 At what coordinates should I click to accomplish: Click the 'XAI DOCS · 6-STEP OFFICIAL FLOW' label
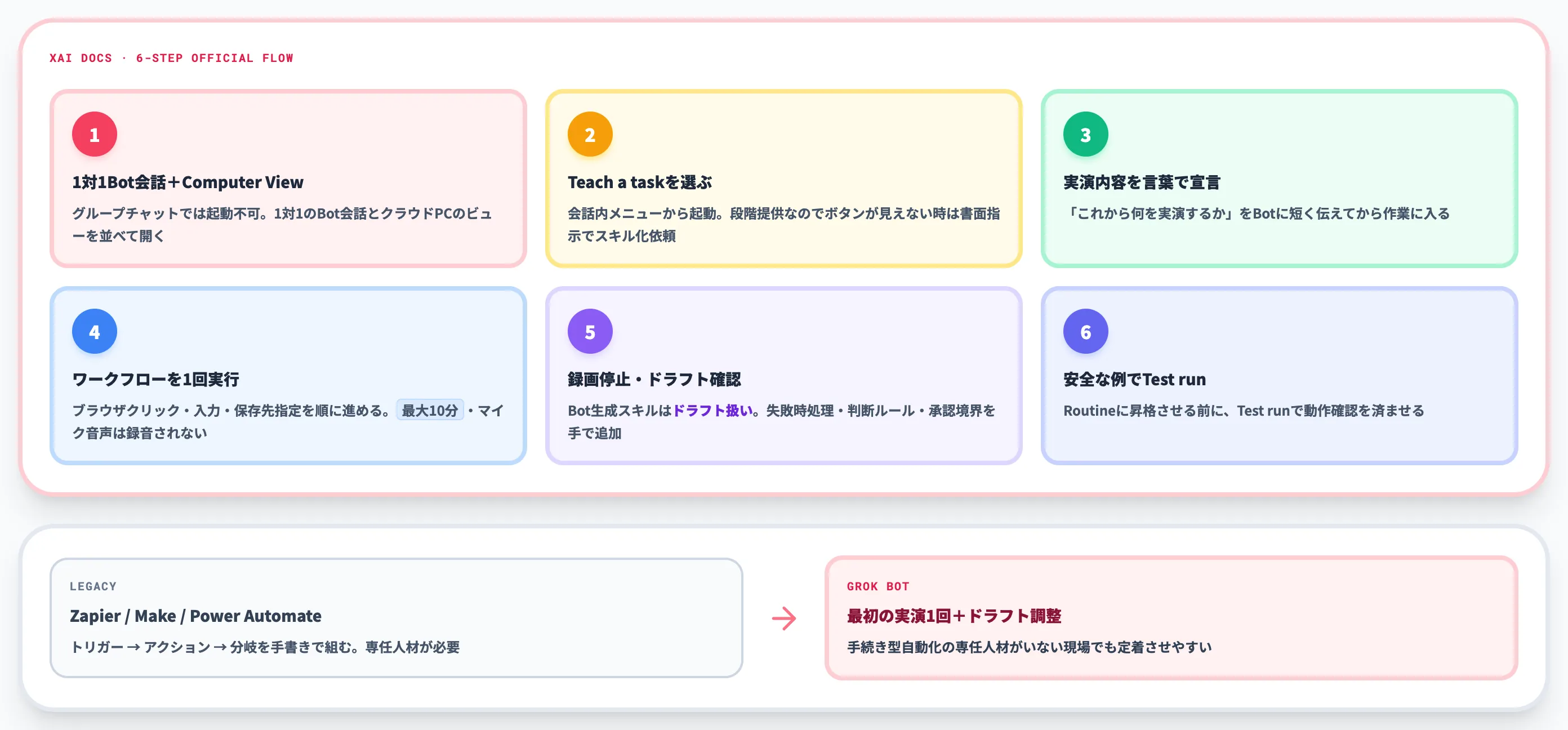click(x=171, y=58)
